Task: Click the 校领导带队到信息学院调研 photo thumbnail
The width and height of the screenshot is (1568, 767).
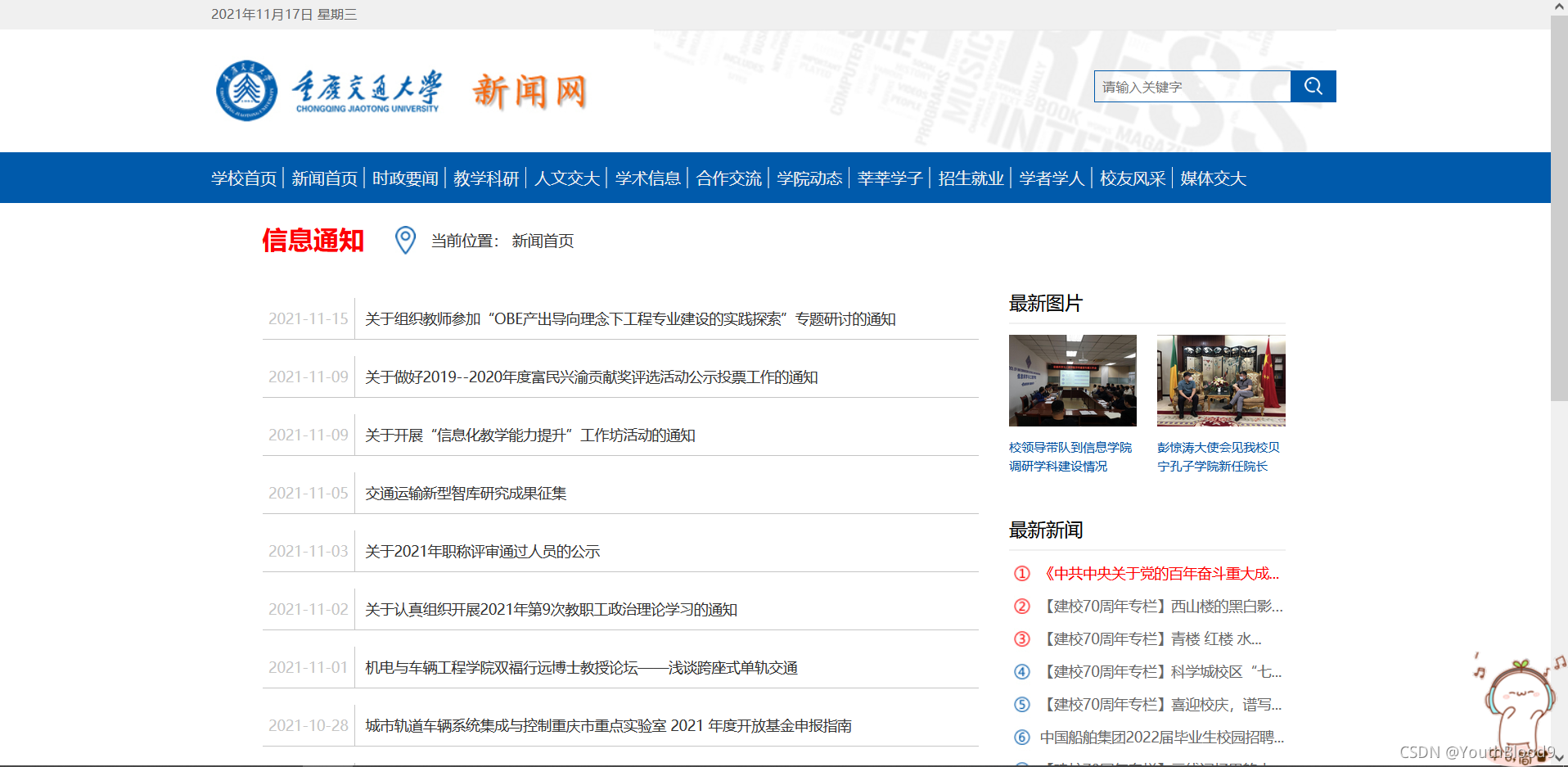Action: pos(1072,381)
